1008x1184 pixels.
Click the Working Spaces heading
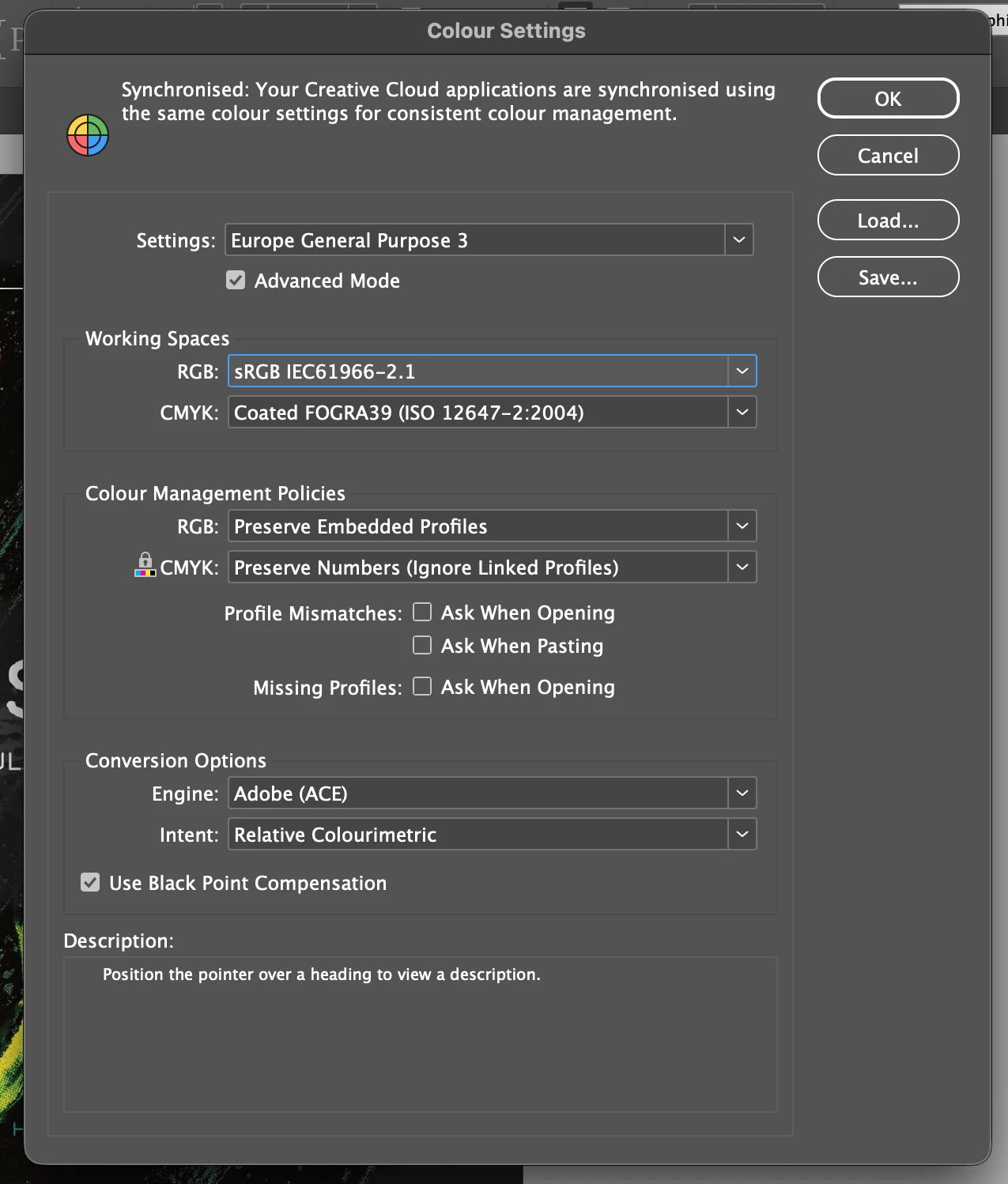(157, 339)
